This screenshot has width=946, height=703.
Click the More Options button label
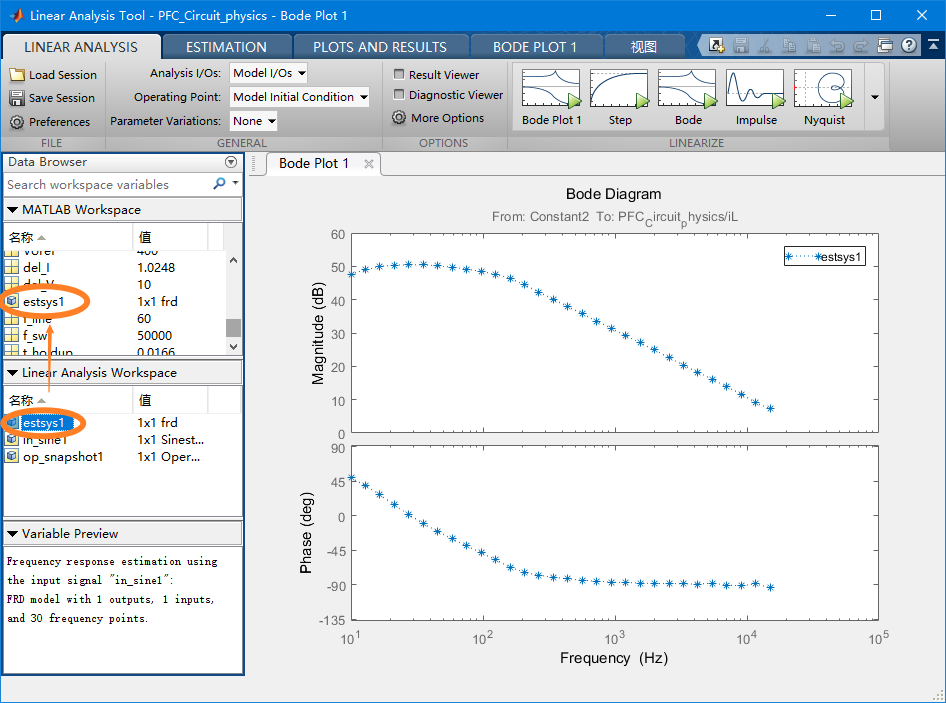448,118
